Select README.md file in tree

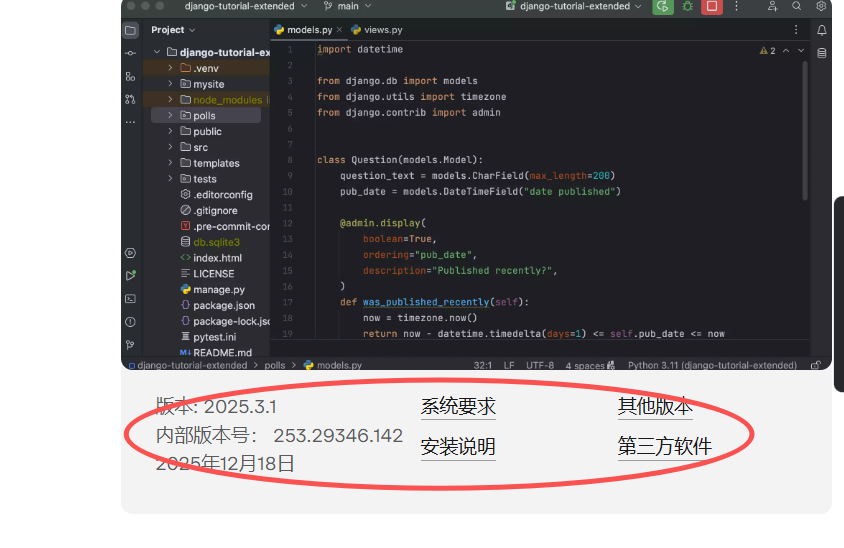216,353
